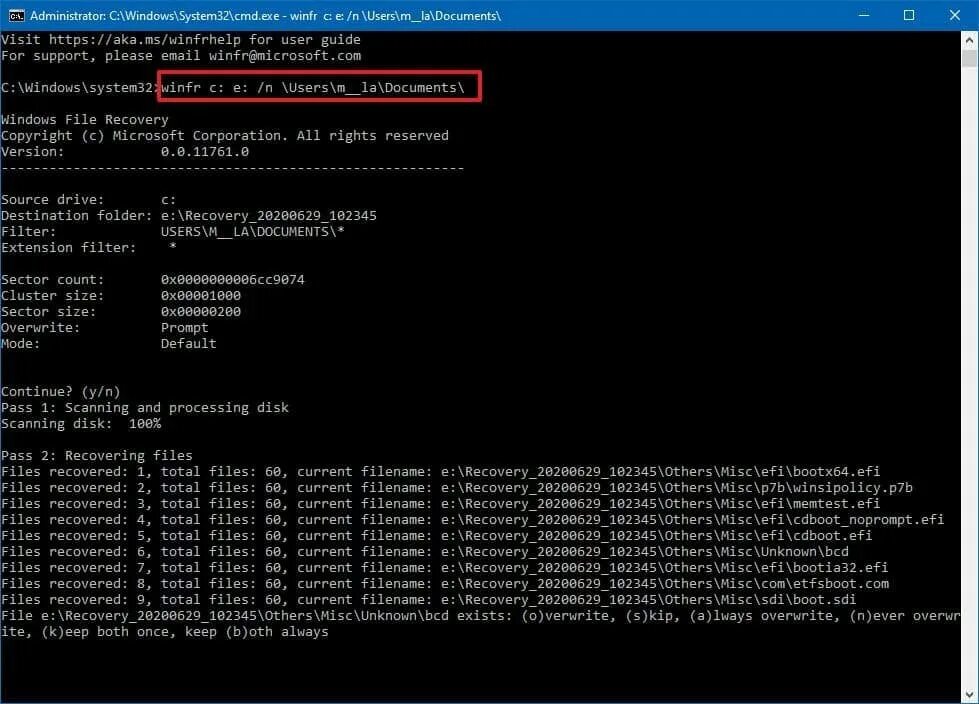Click the scrollbar down arrow
Screen dimensions: 979x704
pyautogui.click(x=970, y=694)
